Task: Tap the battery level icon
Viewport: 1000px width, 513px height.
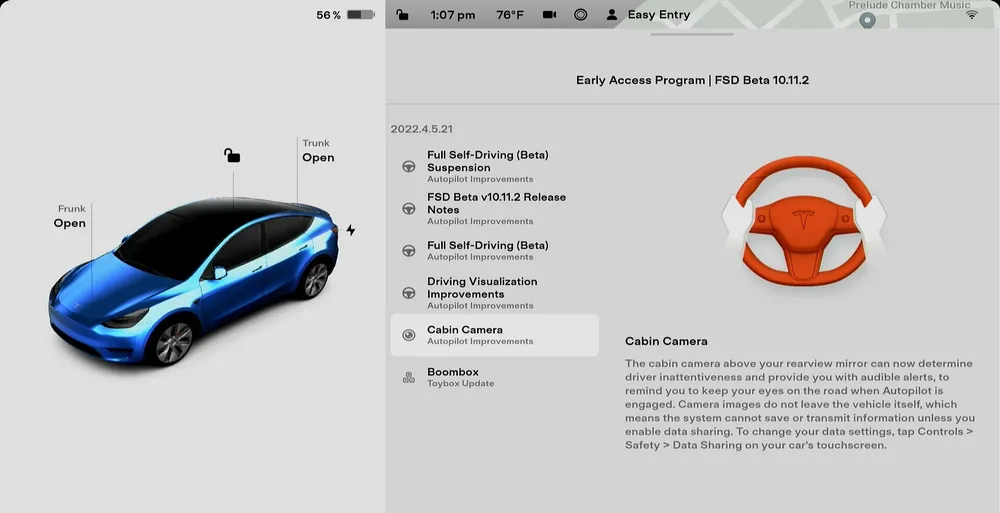Action: pyautogui.click(x=360, y=14)
